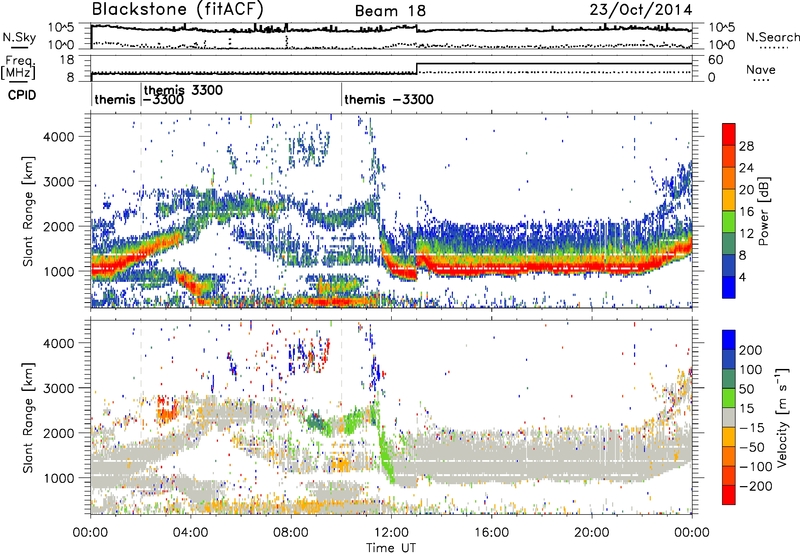The image size is (800, 554).
Task: Click the 'Slant Range [km]' label of power plot
Action: coord(28,211)
